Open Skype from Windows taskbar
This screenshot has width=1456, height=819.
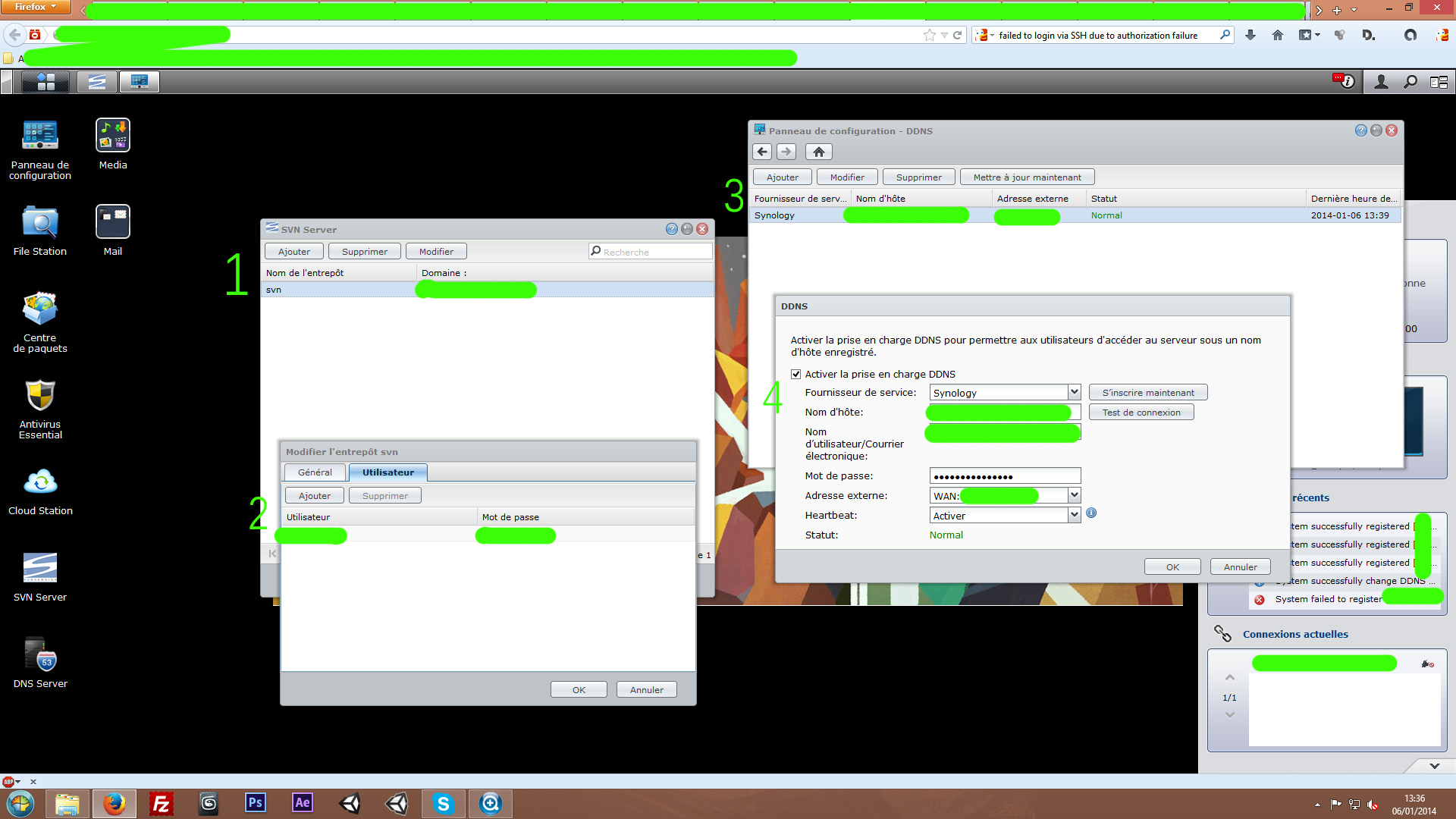[444, 803]
